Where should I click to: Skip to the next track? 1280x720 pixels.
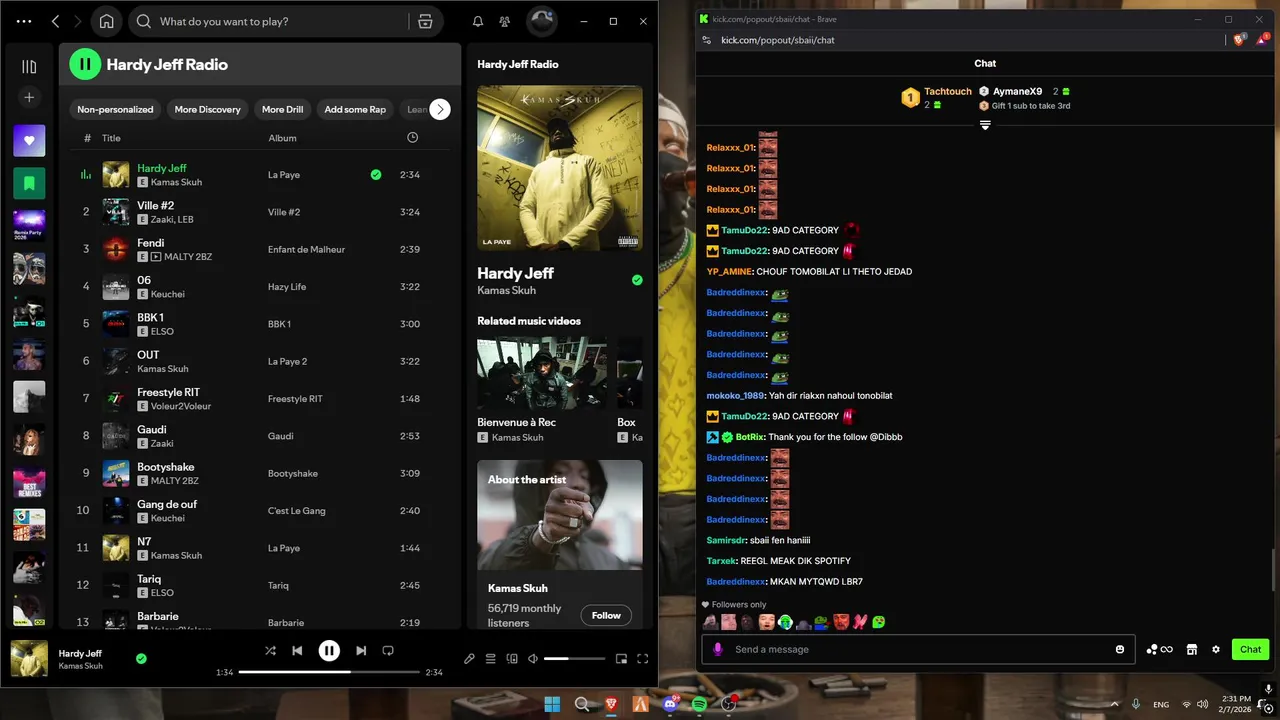(x=361, y=650)
